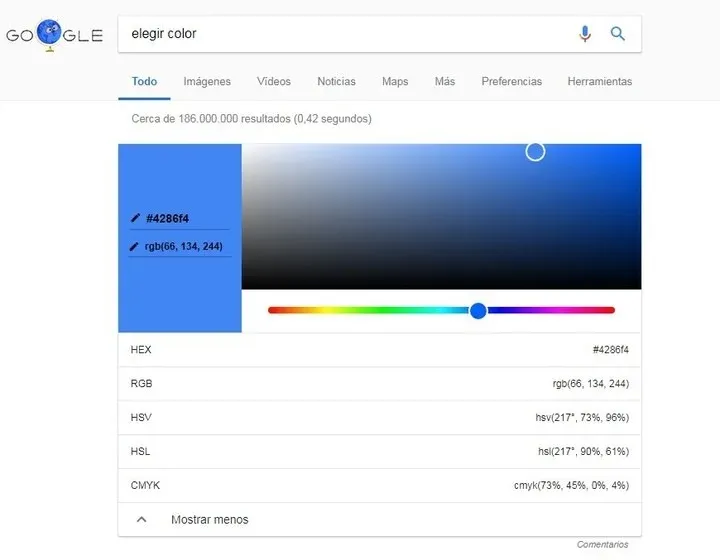Click the solid blue color preview swatch

tap(180, 290)
